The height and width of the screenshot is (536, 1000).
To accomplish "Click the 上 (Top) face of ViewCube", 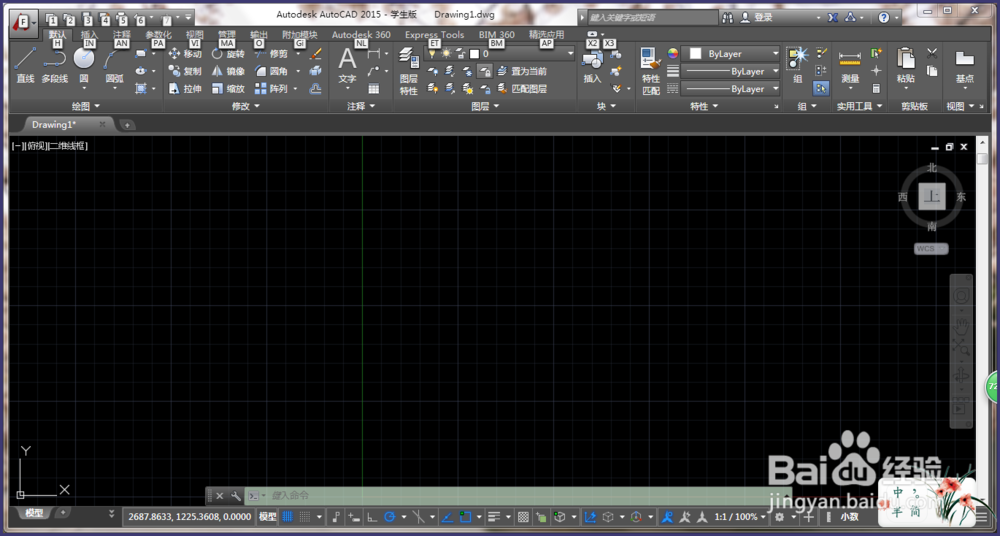I will pos(932,197).
